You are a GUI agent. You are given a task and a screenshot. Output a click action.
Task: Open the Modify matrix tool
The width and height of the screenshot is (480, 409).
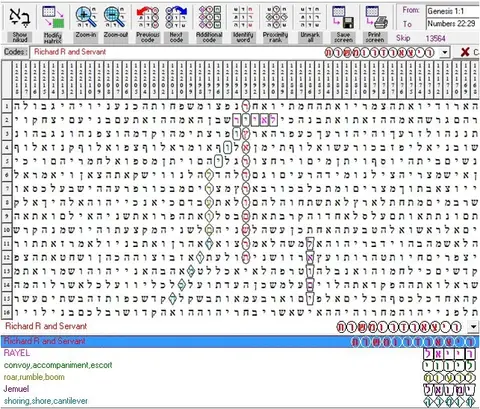tap(53, 17)
